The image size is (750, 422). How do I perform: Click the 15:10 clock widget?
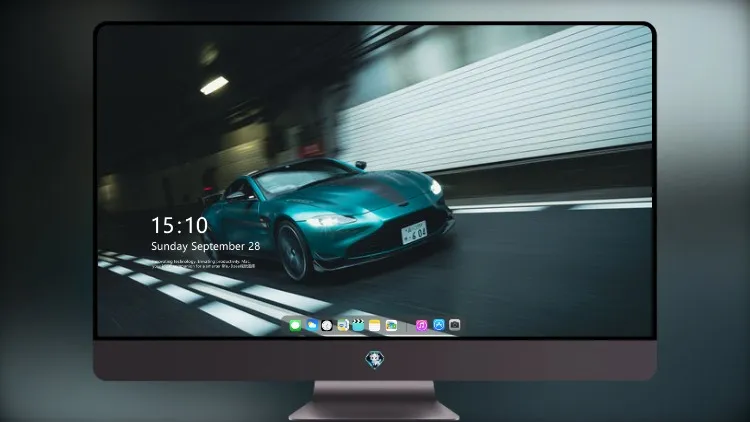tap(179, 225)
